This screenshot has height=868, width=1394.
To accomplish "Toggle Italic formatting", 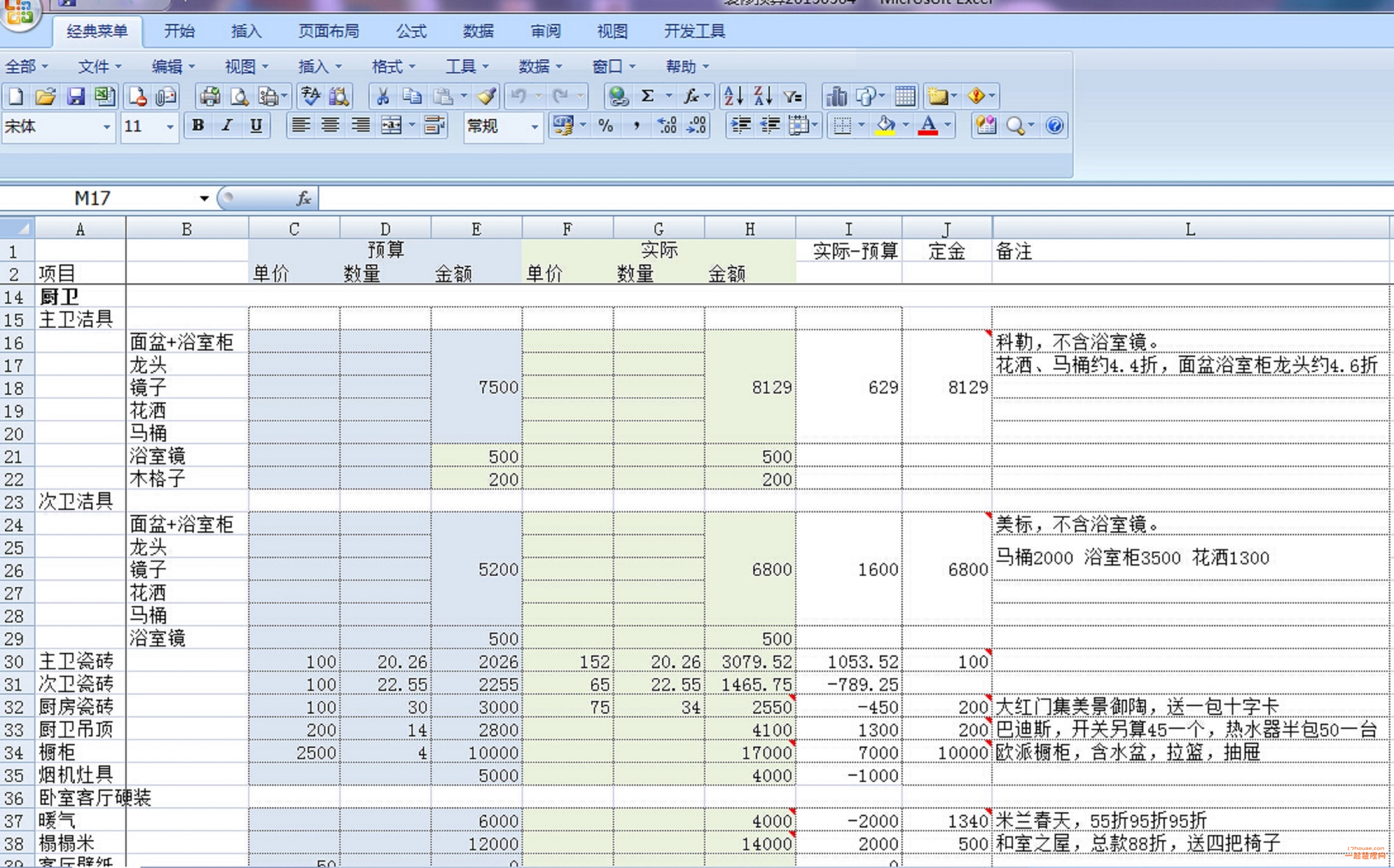I will click(x=227, y=126).
